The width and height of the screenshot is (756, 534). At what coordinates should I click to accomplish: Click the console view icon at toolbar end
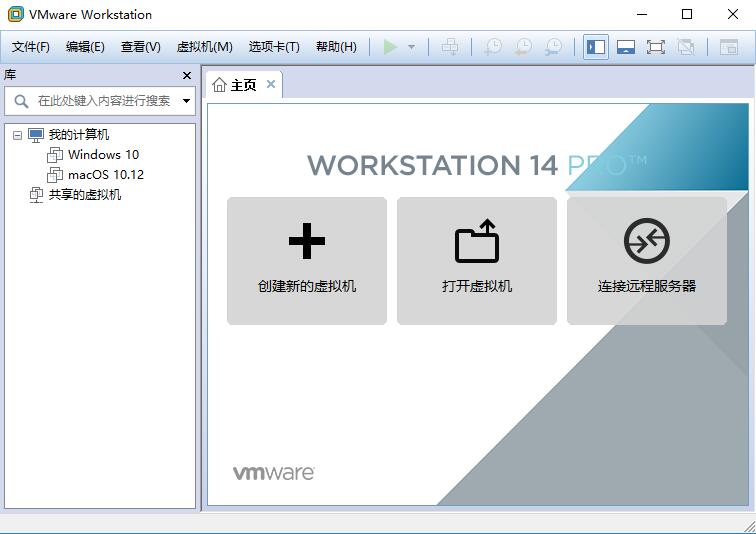pyautogui.click(x=729, y=47)
